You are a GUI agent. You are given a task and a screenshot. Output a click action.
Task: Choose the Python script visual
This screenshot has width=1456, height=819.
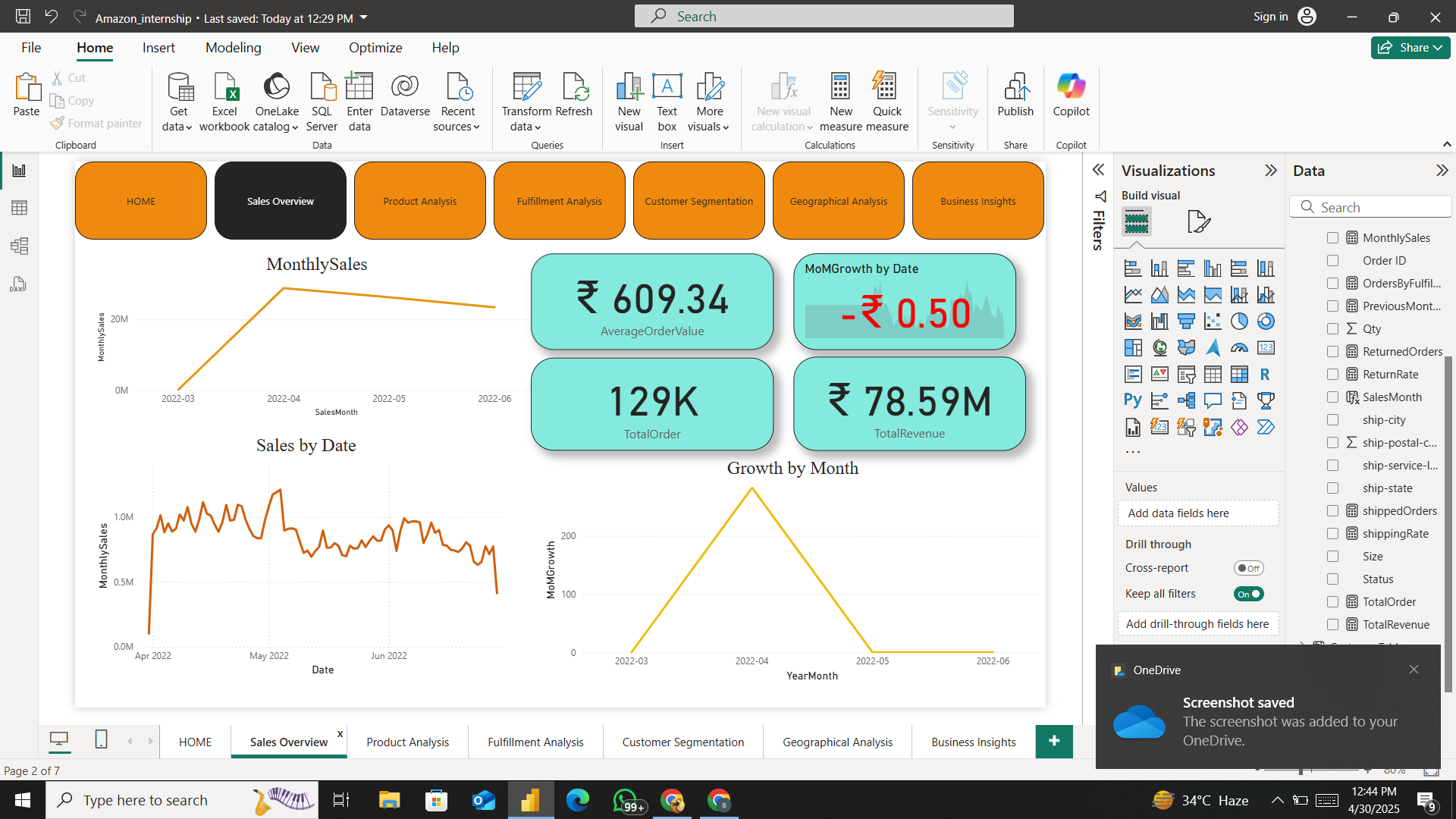(x=1133, y=400)
